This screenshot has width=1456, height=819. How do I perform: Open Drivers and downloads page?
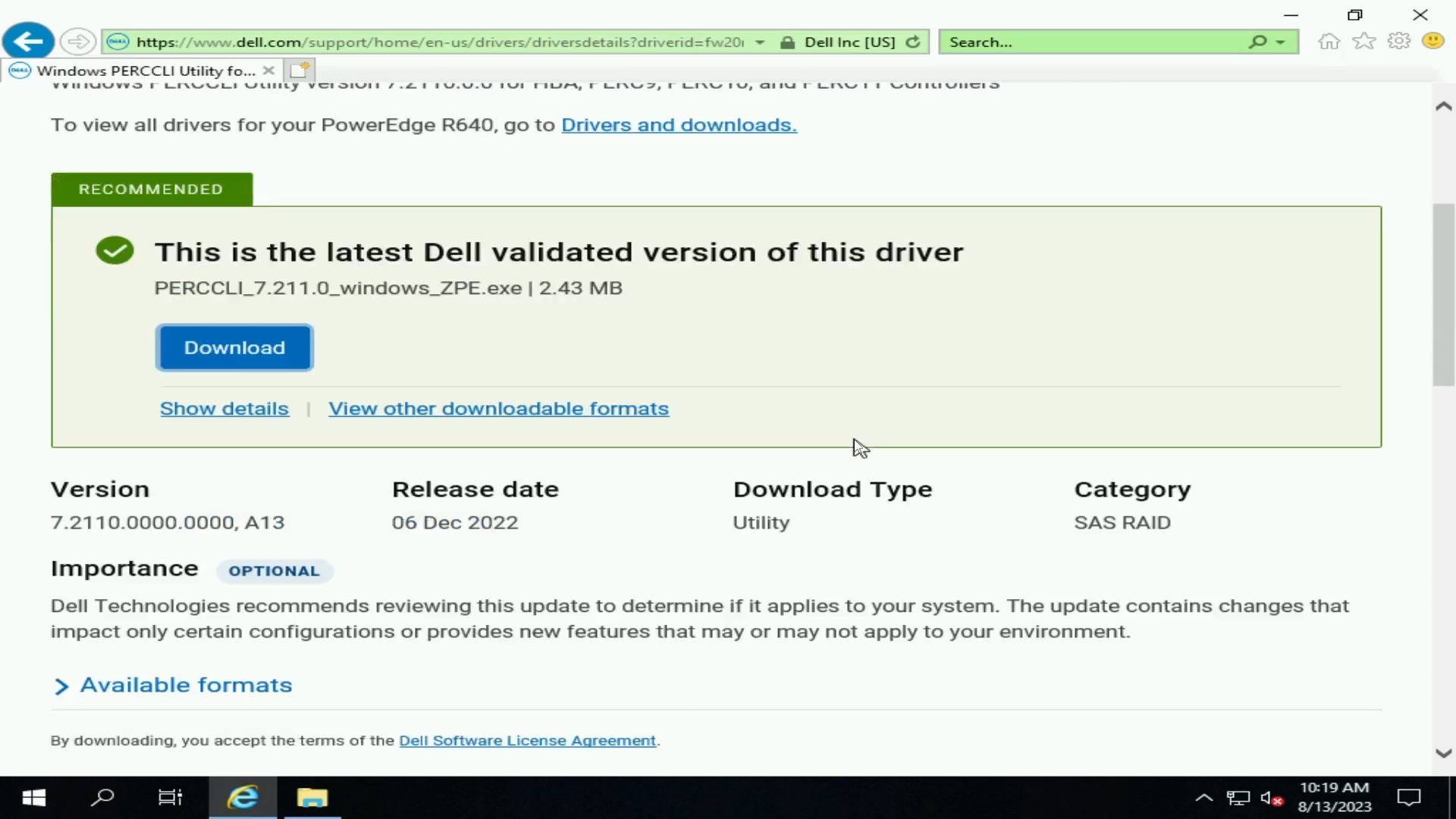(677, 124)
